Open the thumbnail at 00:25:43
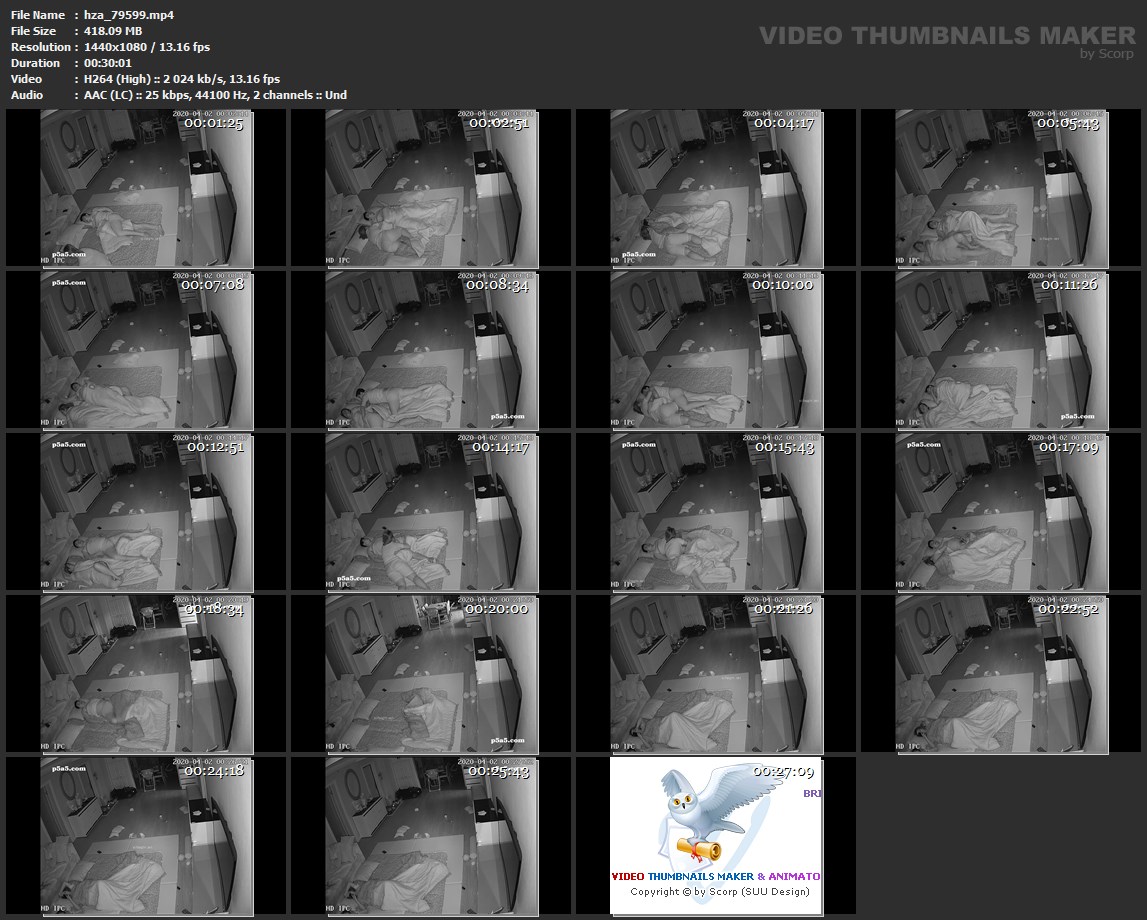Viewport: 1147px width, 920px height. pyautogui.click(x=431, y=836)
